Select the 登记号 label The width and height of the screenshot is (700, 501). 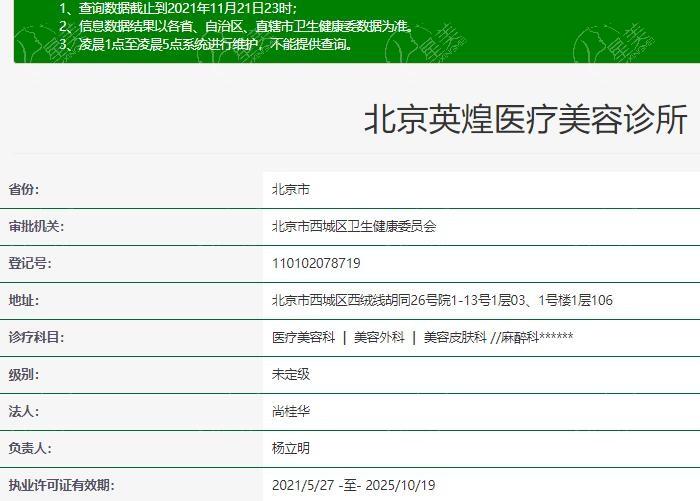[30, 263]
